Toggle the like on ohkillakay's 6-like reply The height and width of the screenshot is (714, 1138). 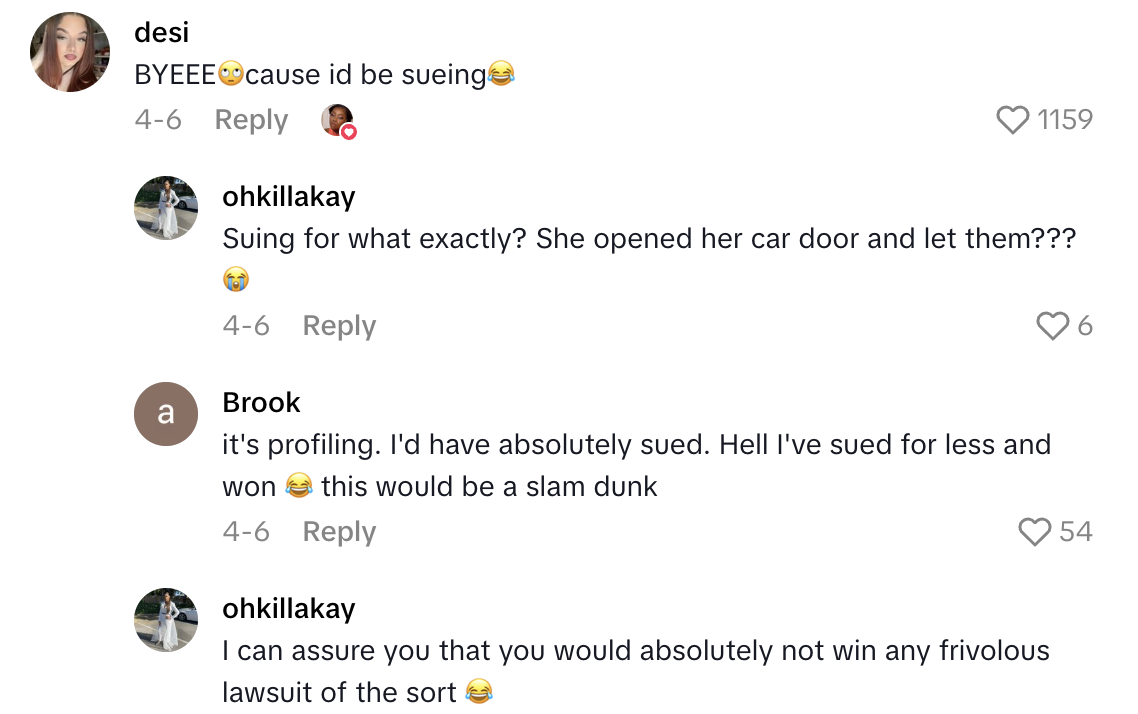[1051, 325]
